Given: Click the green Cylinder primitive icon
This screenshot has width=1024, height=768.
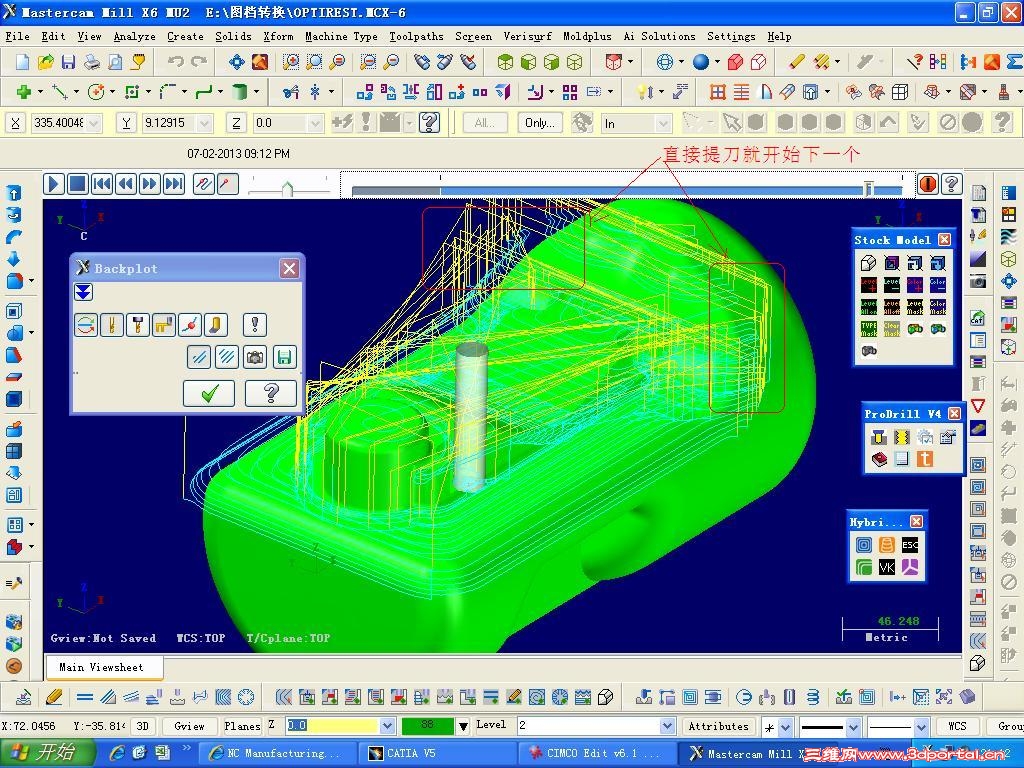Looking at the screenshot, I should click(x=240, y=92).
